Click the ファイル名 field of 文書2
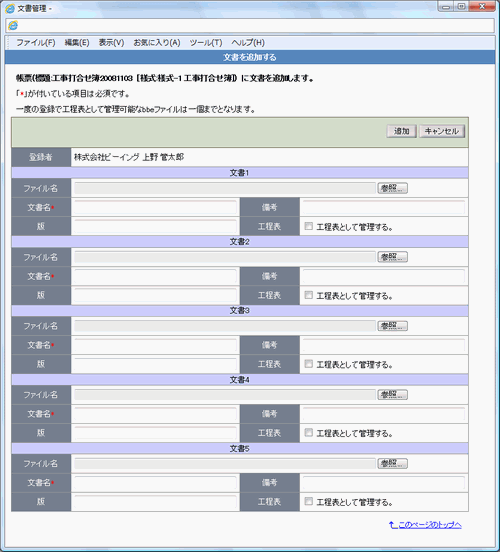500x552 pixels. coord(225,257)
